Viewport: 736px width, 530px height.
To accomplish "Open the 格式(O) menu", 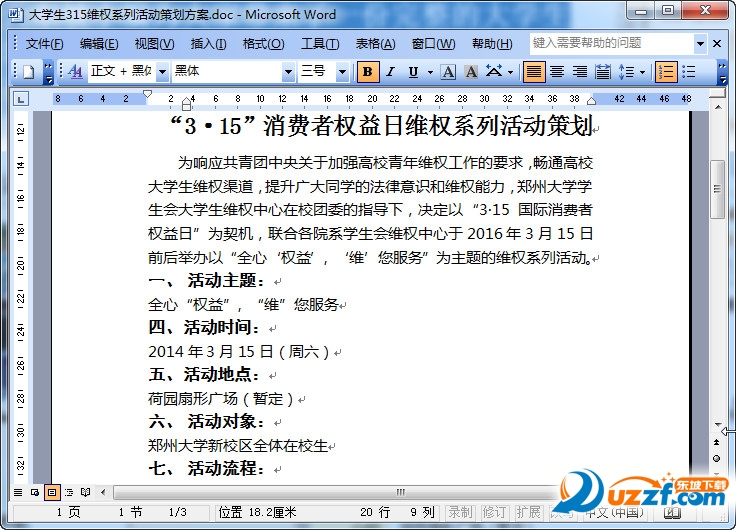I will (263, 44).
